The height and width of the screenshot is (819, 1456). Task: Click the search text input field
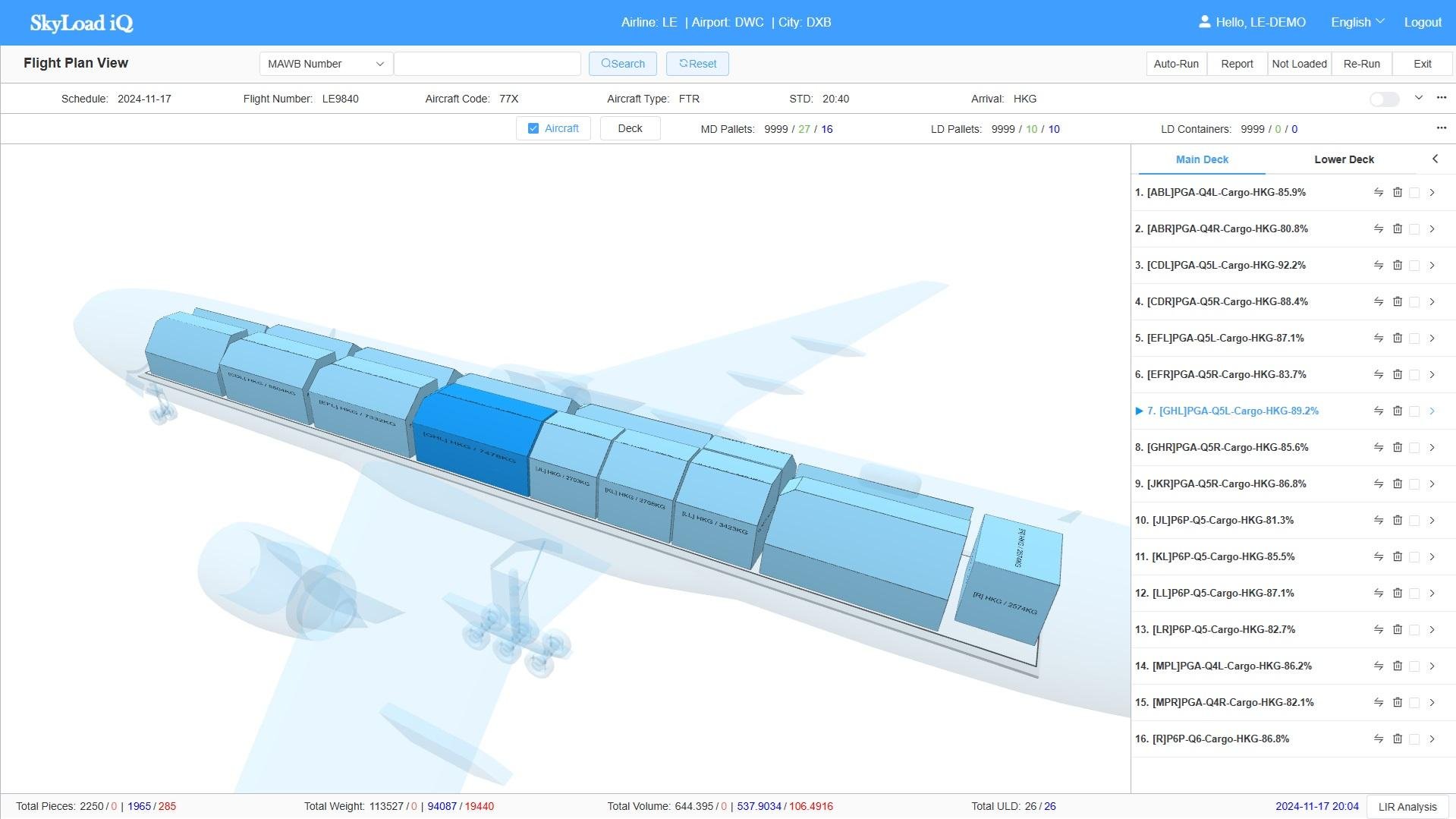coord(487,64)
